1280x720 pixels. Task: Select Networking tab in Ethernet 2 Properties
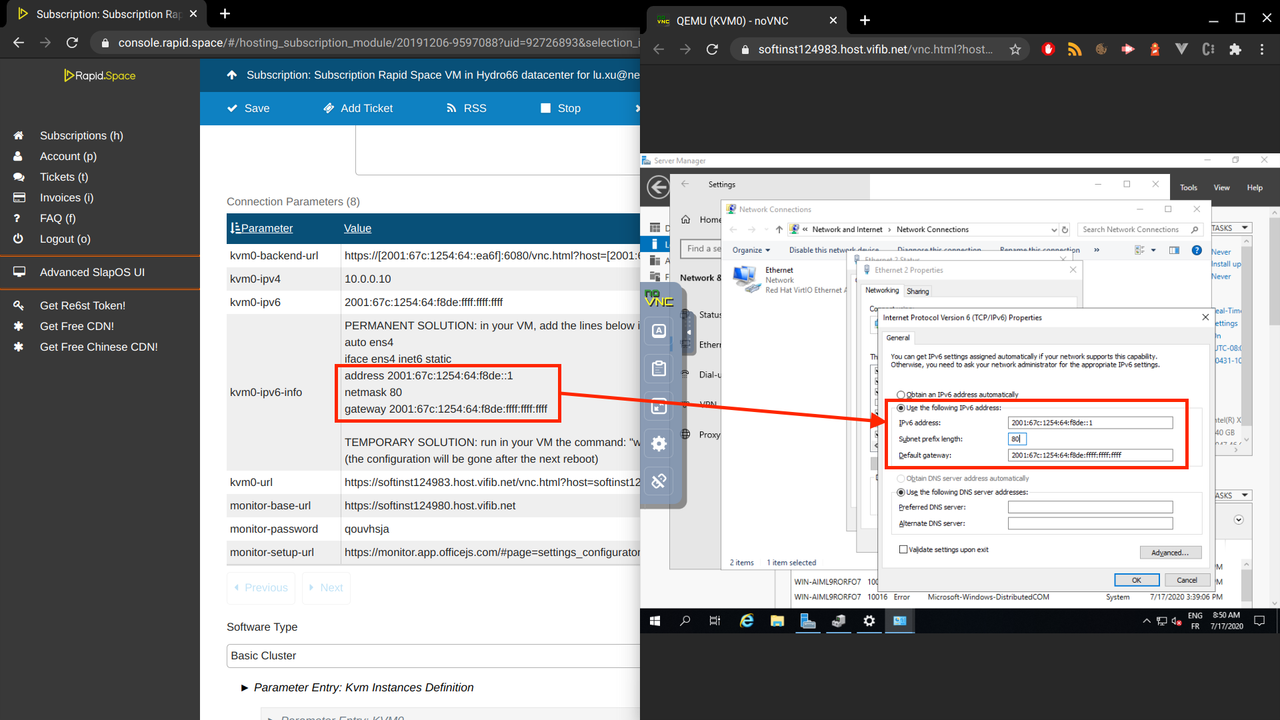tap(882, 291)
